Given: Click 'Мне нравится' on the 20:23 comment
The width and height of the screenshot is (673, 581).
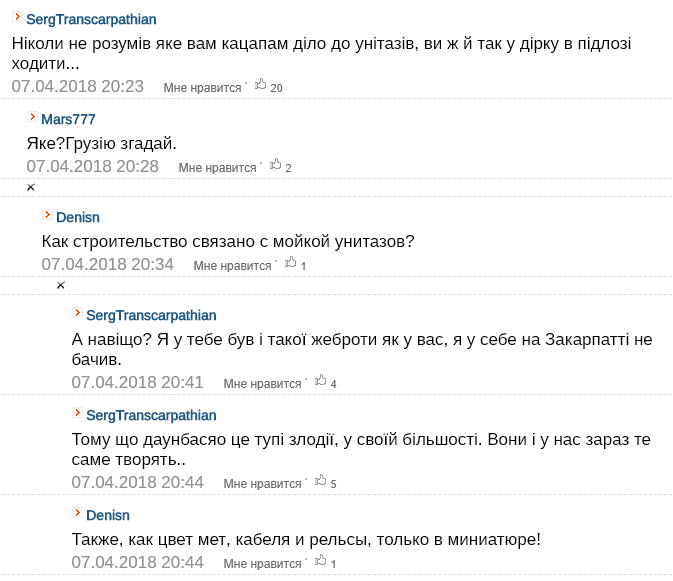Looking at the screenshot, I should [202, 88].
